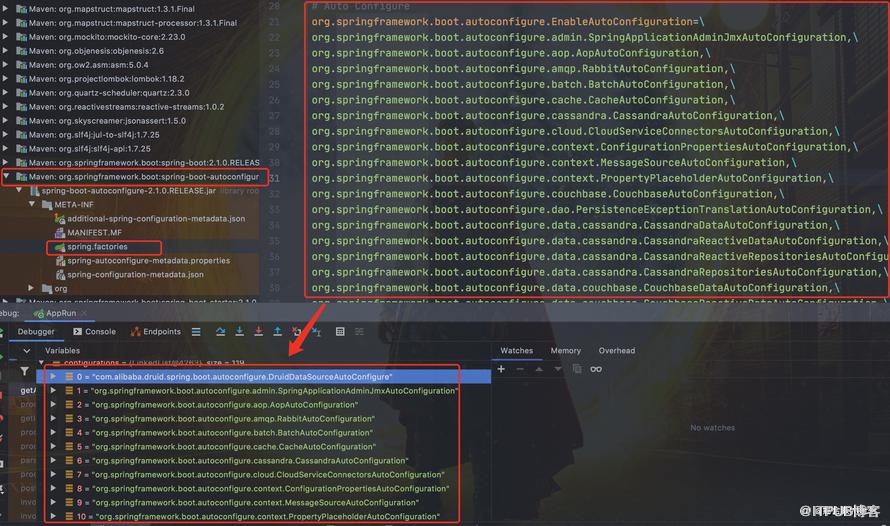890x526 pixels.
Task: Collapse the spring-boot-autoconfigure Maven node
Action: coord(6,176)
